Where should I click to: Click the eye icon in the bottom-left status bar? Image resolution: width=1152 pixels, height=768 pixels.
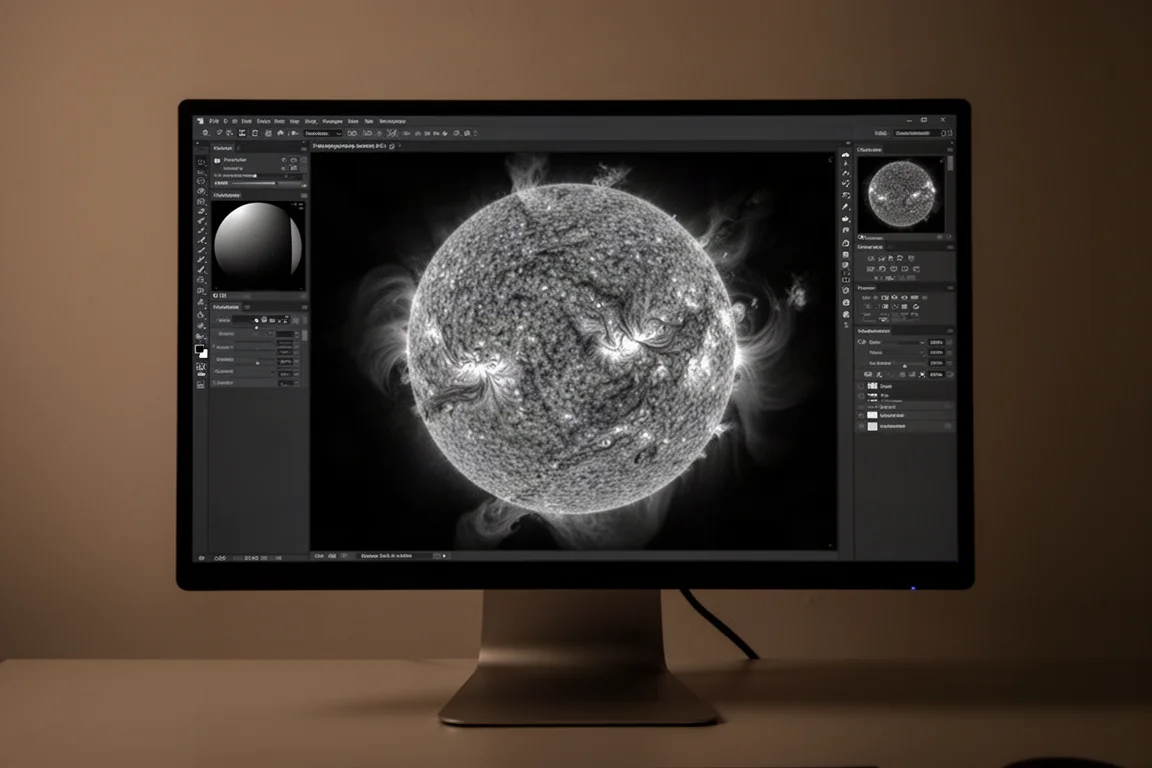point(201,559)
